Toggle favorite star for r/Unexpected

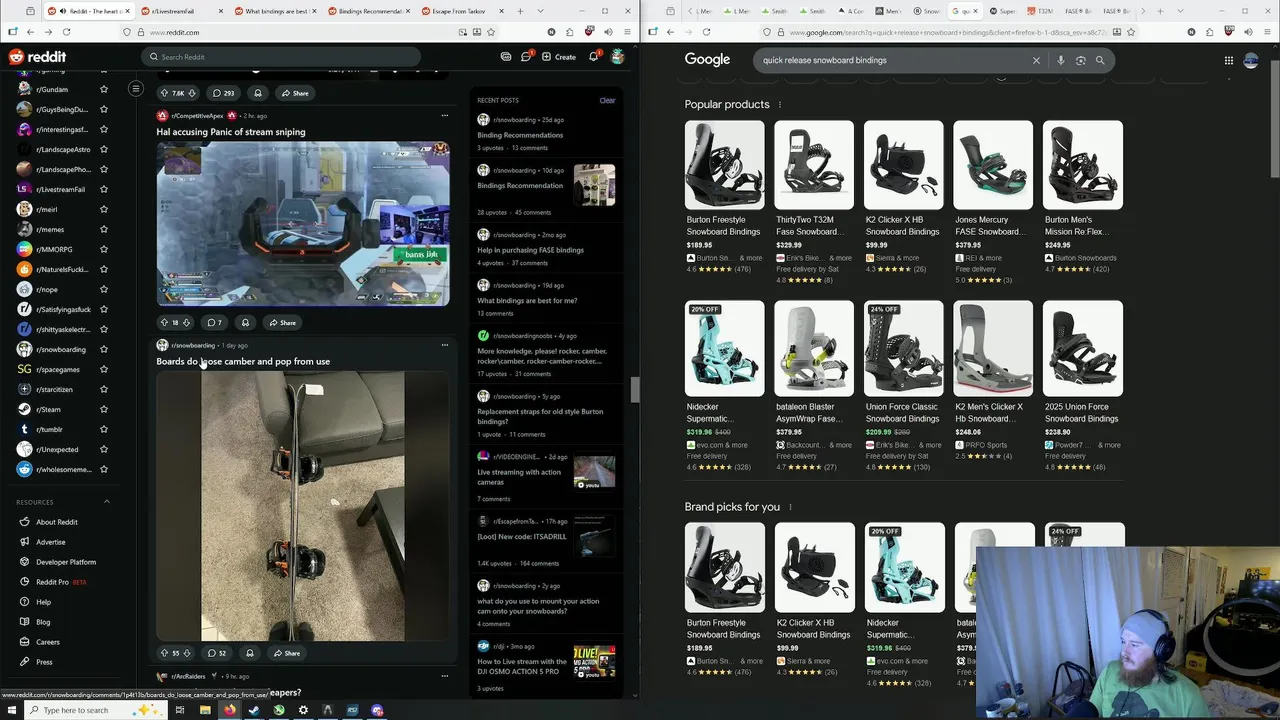coord(104,449)
